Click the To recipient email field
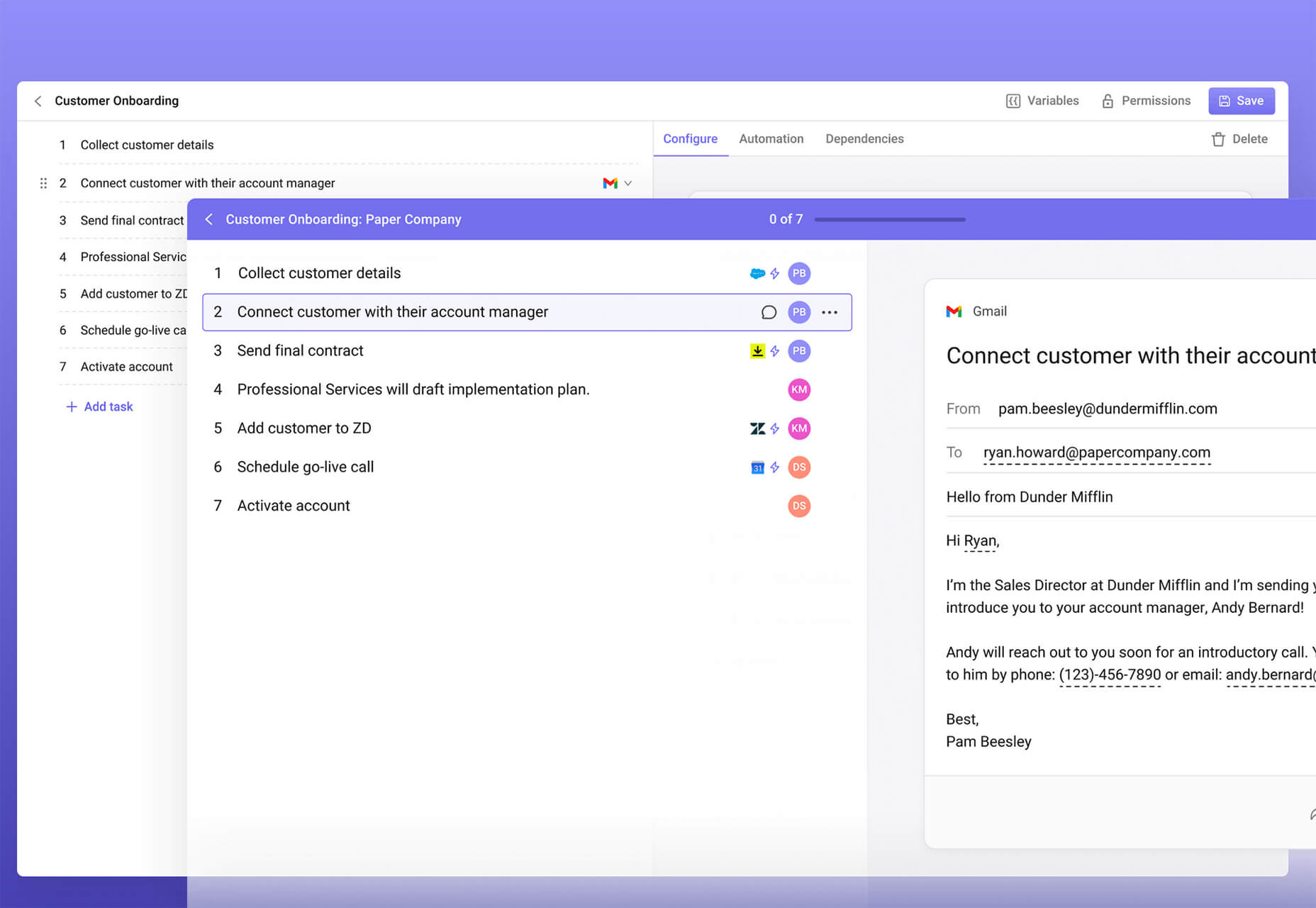 click(x=1096, y=453)
